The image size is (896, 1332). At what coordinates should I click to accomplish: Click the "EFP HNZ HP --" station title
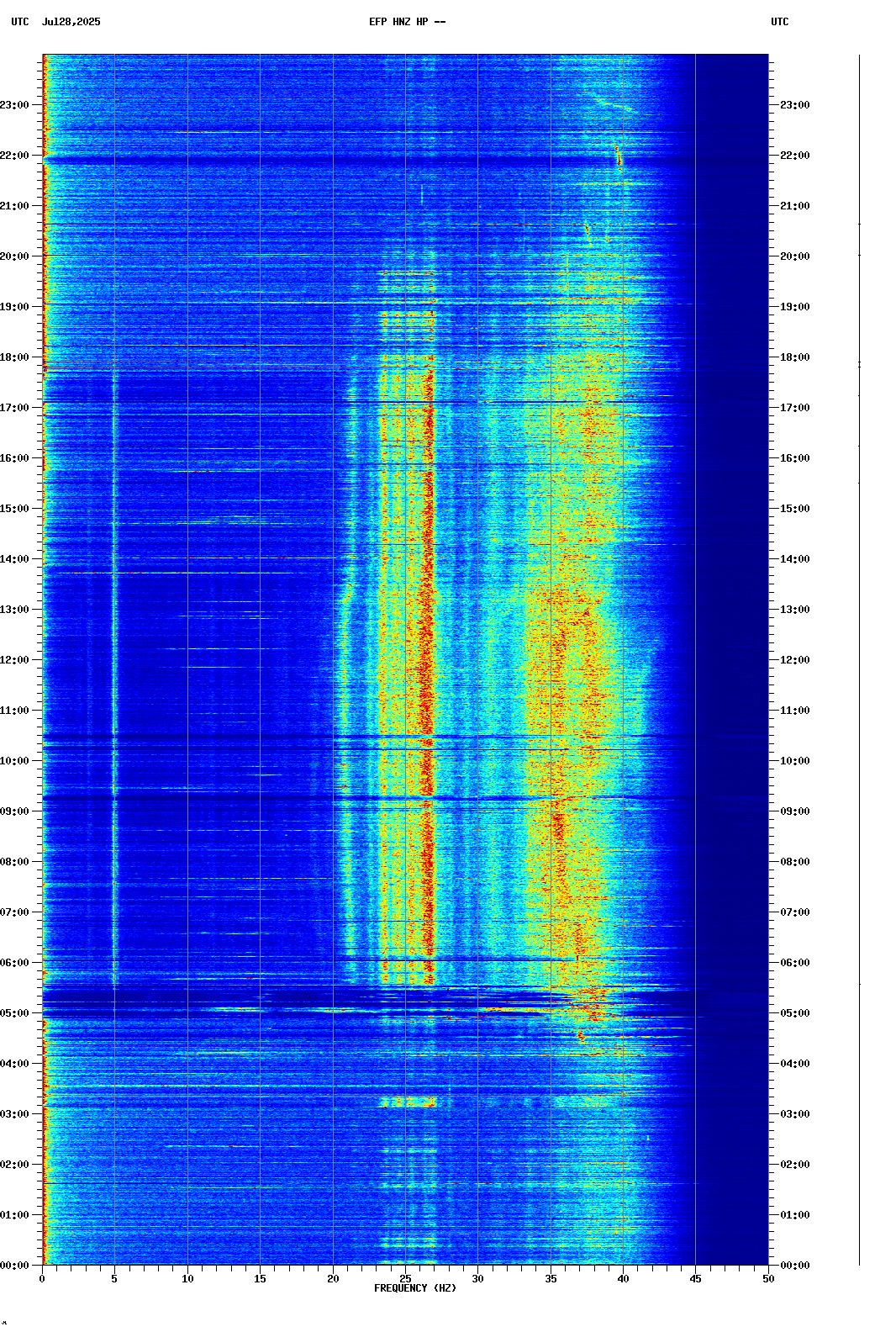[x=408, y=22]
